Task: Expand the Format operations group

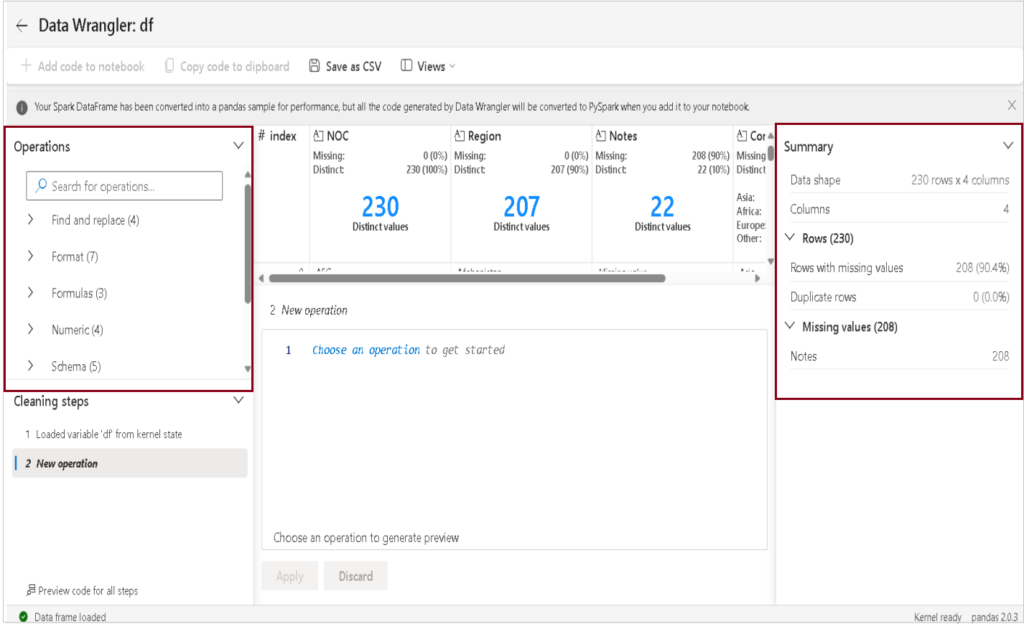Action: (x=31, y=257)
